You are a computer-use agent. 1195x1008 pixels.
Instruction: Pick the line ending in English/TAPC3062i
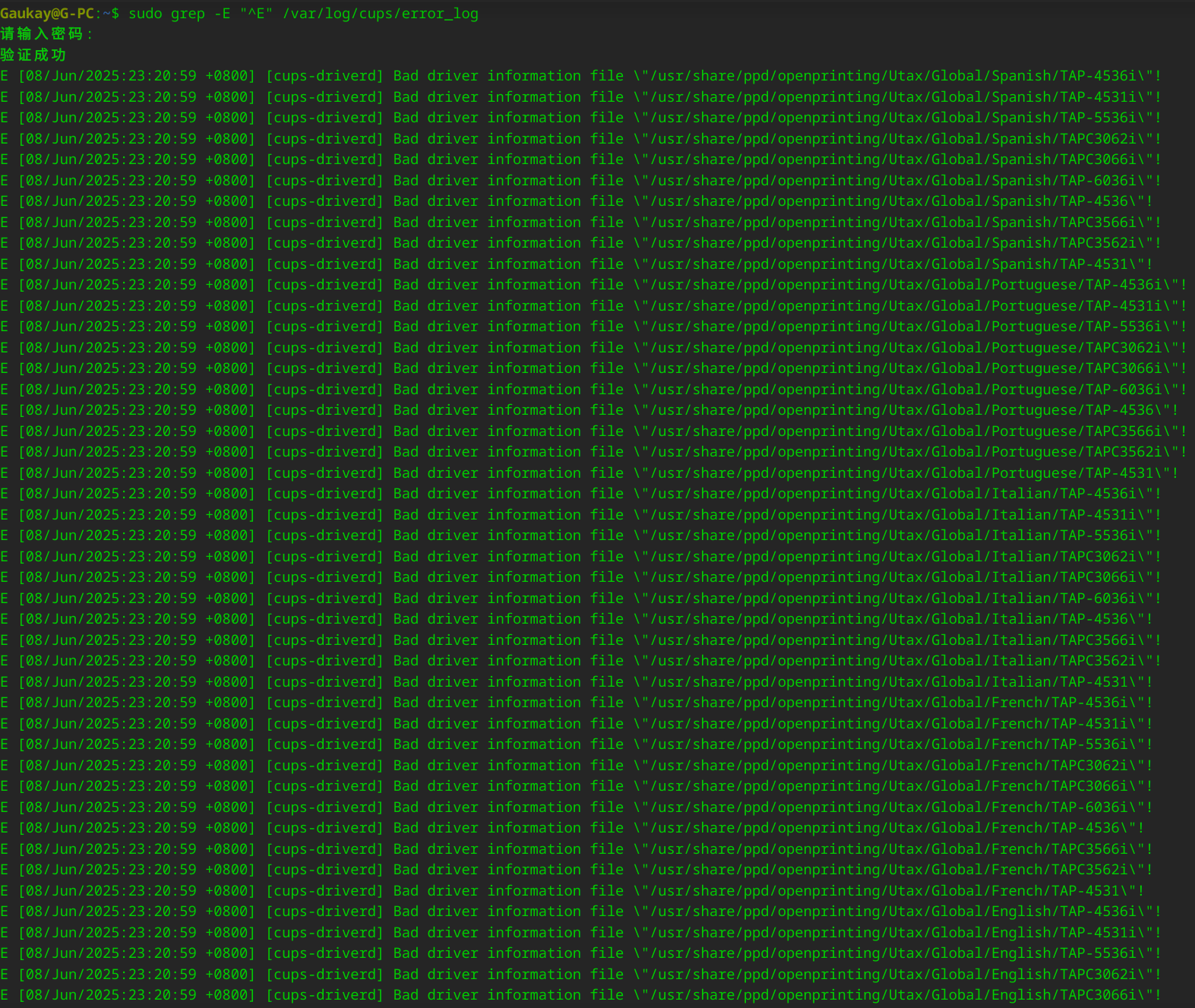pos(580,975)
